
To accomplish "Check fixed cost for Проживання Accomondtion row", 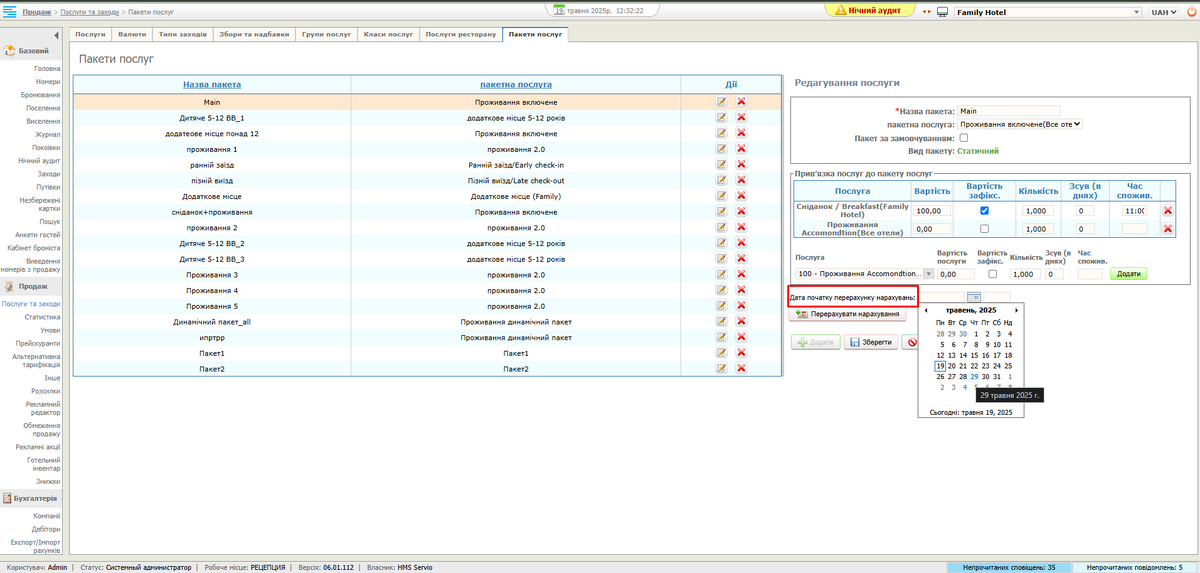I will (985, 229).
